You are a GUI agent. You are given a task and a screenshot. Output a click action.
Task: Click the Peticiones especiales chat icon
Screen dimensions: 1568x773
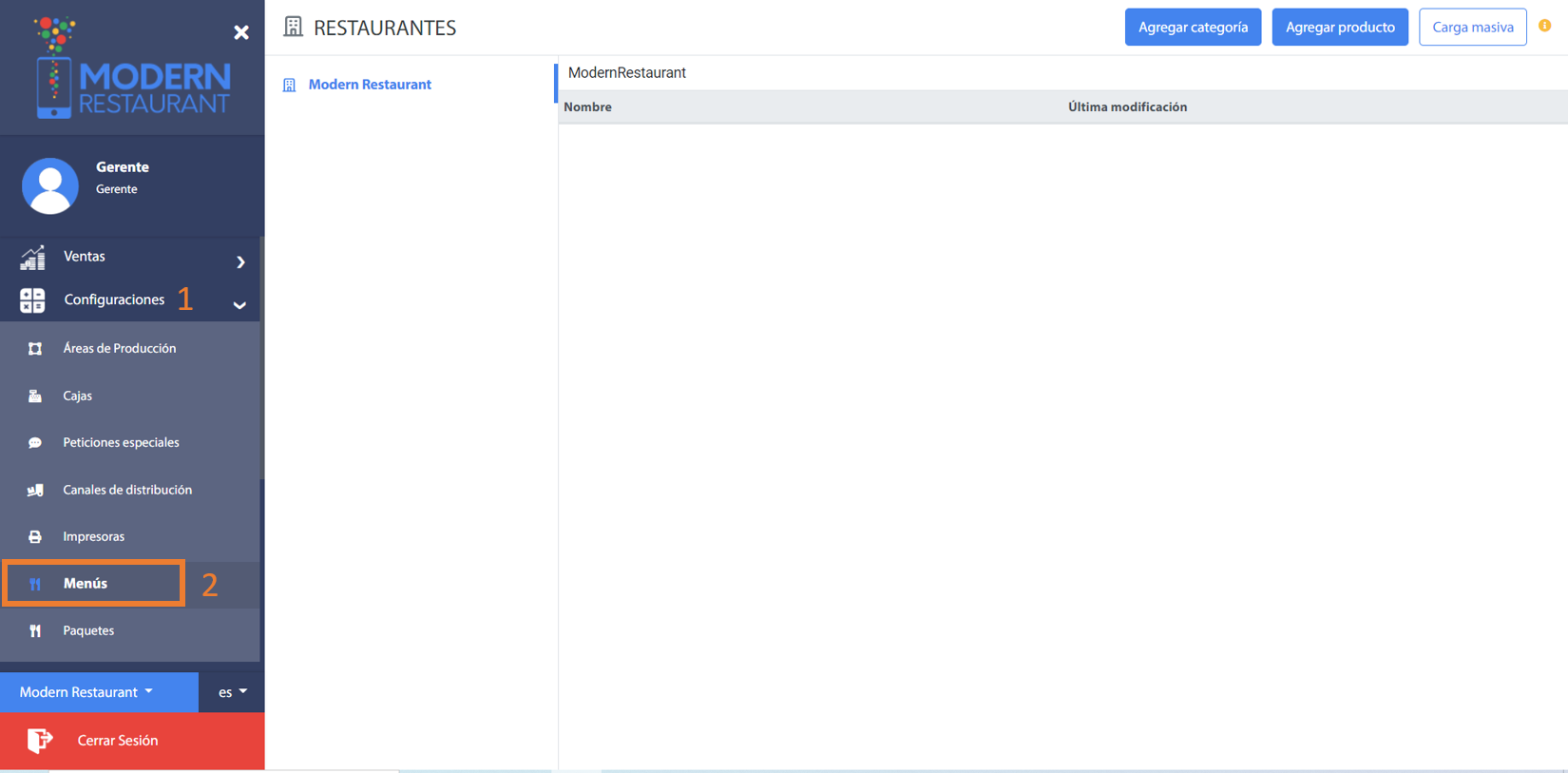35,443
